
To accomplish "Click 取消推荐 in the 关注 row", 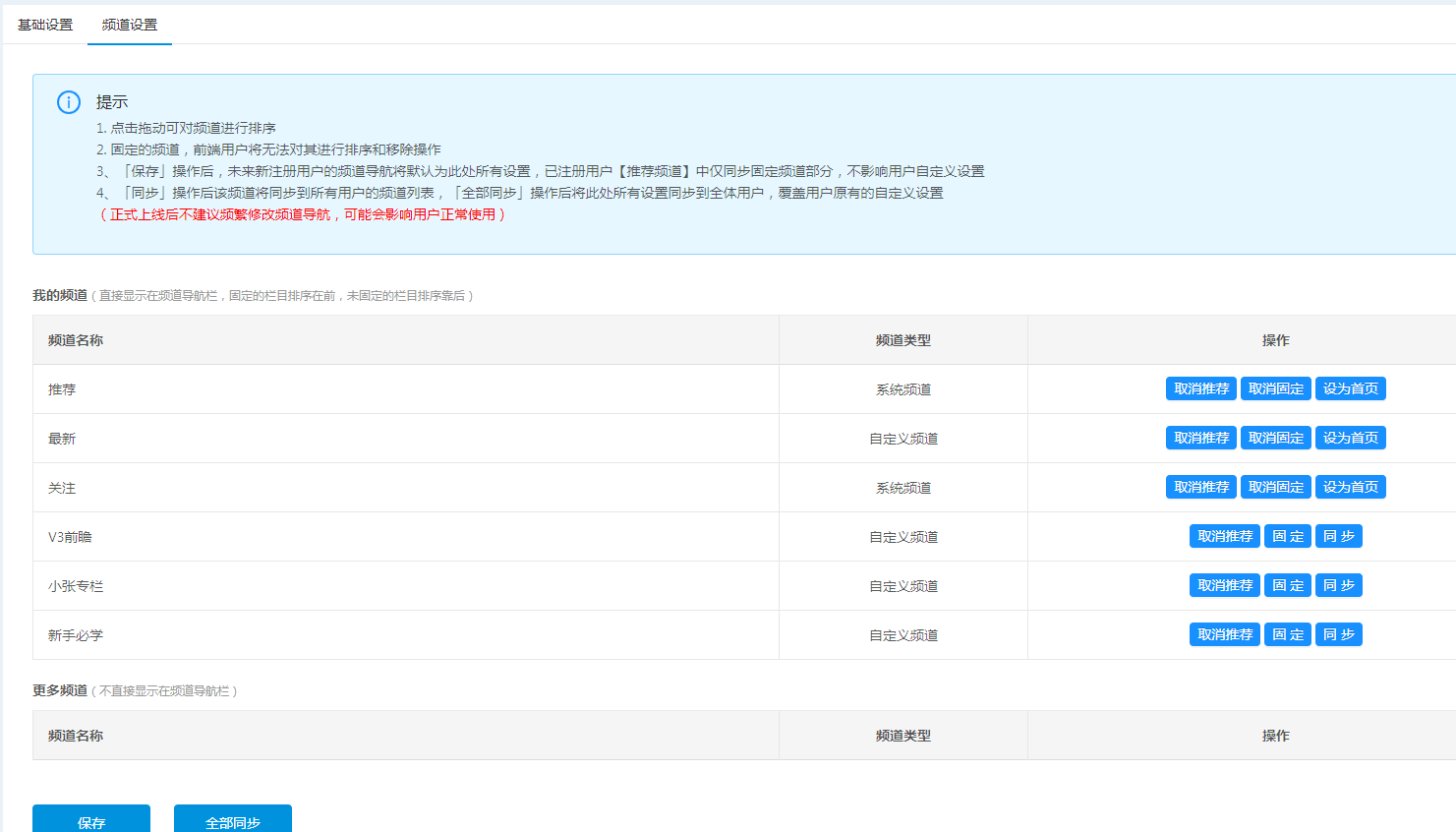I will point(1201,487).
